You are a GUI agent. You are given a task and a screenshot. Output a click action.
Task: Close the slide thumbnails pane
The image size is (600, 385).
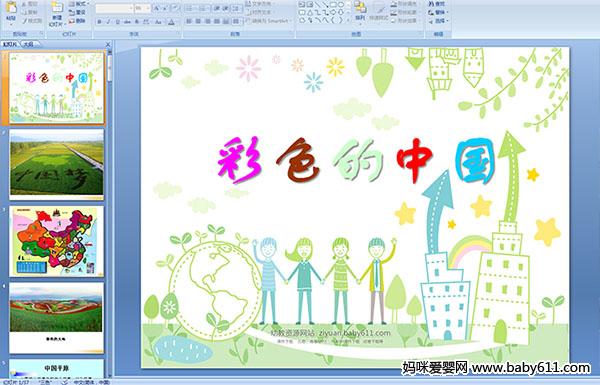pyautogui.click(x=108, y=44)
